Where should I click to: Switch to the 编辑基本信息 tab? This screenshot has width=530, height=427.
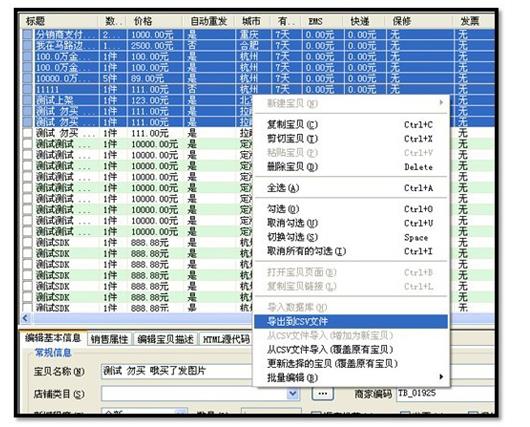pyautogui.click(x=53, y=338)
